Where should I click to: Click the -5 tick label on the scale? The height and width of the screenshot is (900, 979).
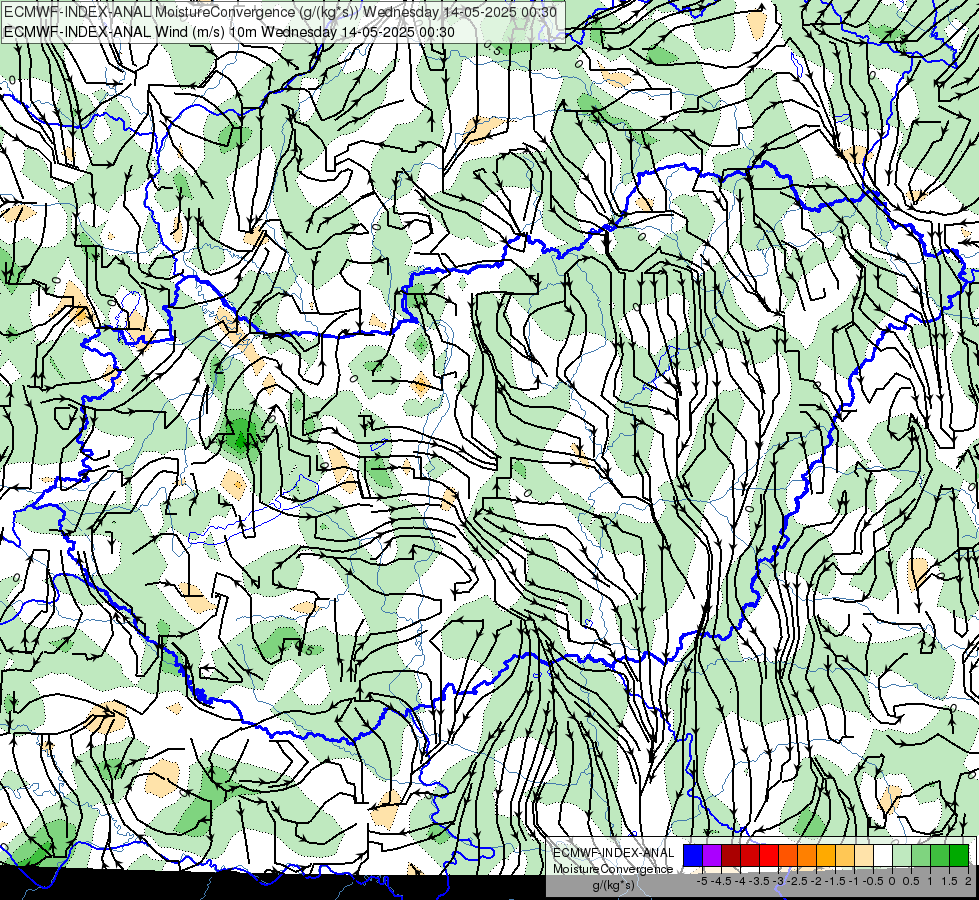coord(702,881)
